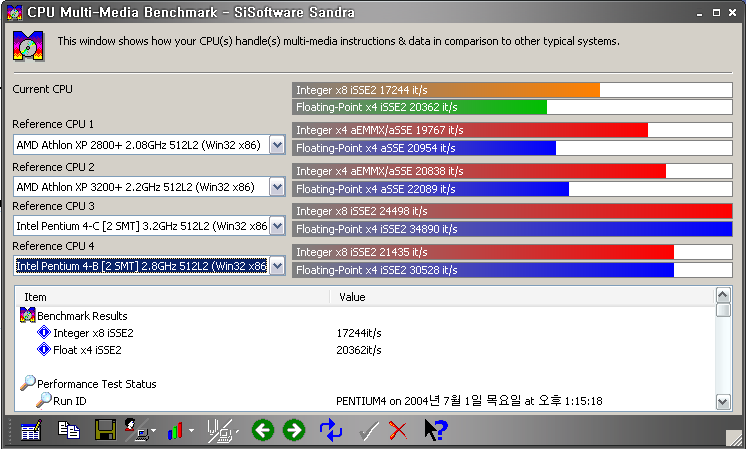Click the grey checkmark OK icon
746x449 pixels.
pyautogui.click(x=369, y=431)
